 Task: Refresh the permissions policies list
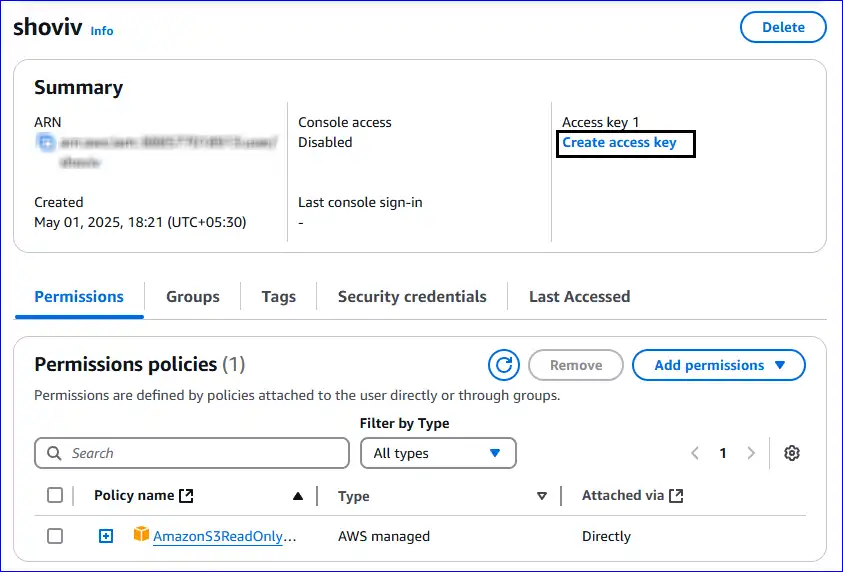coord(504,365)
